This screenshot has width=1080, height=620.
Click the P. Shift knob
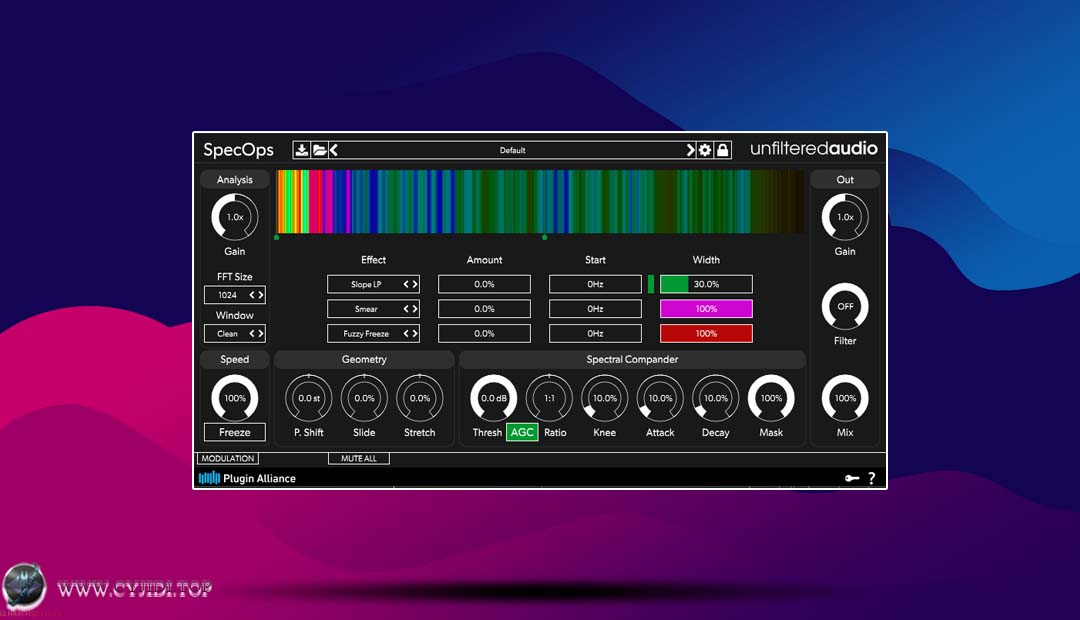coord(309,398)
